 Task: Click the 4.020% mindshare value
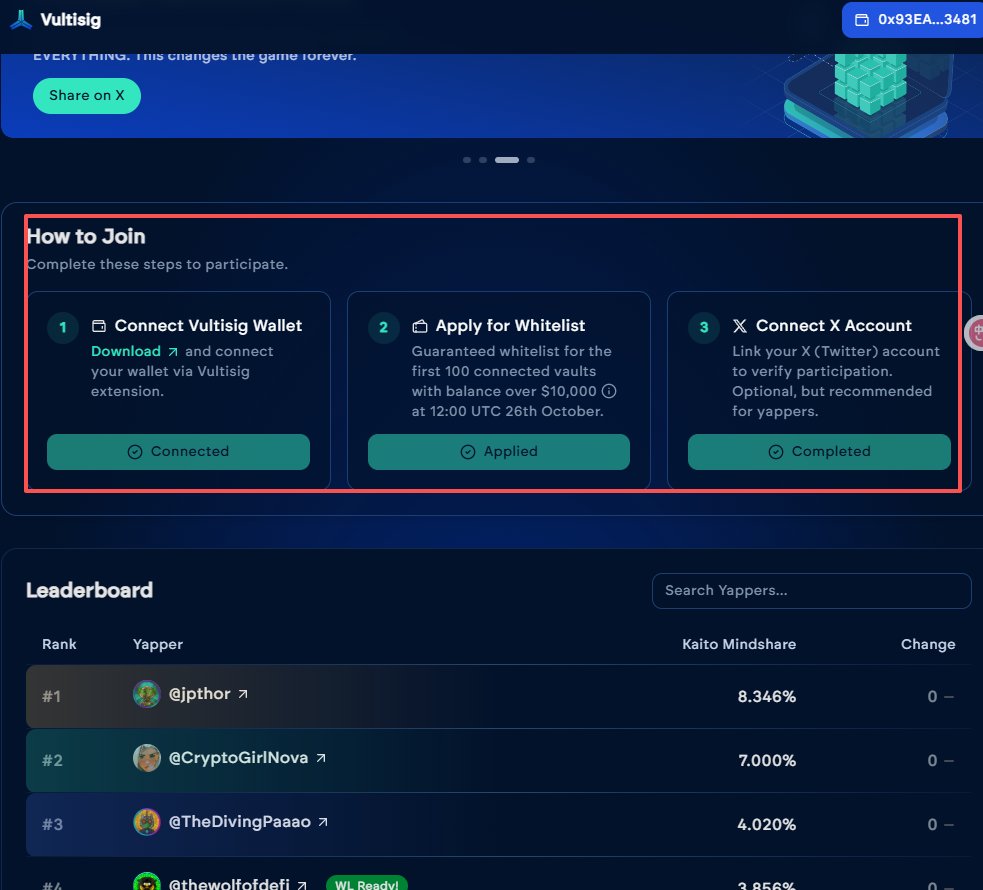tap(766, 824)
